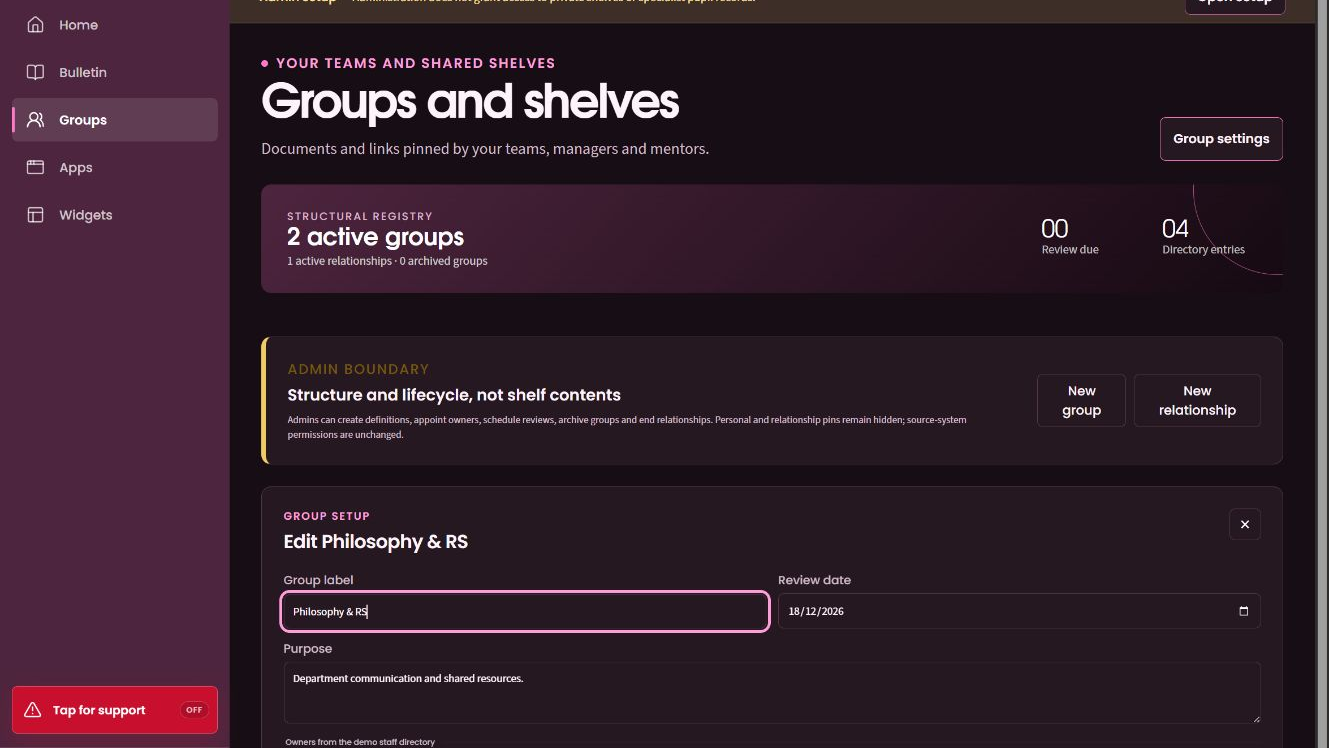Click the Home house icon in sidebar

click(35, 25)
